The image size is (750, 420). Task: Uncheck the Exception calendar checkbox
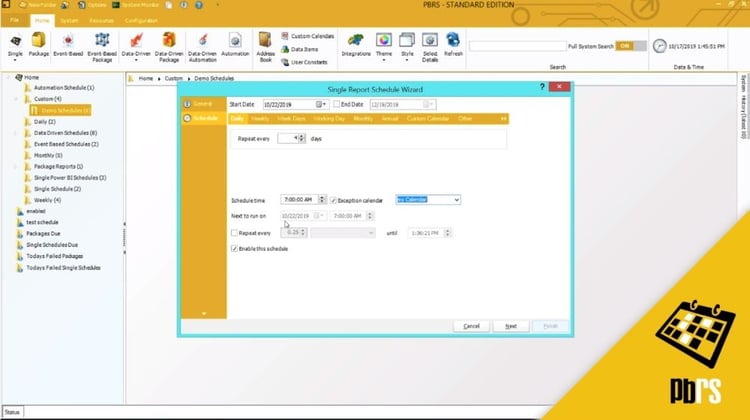[x=333, y=200]
